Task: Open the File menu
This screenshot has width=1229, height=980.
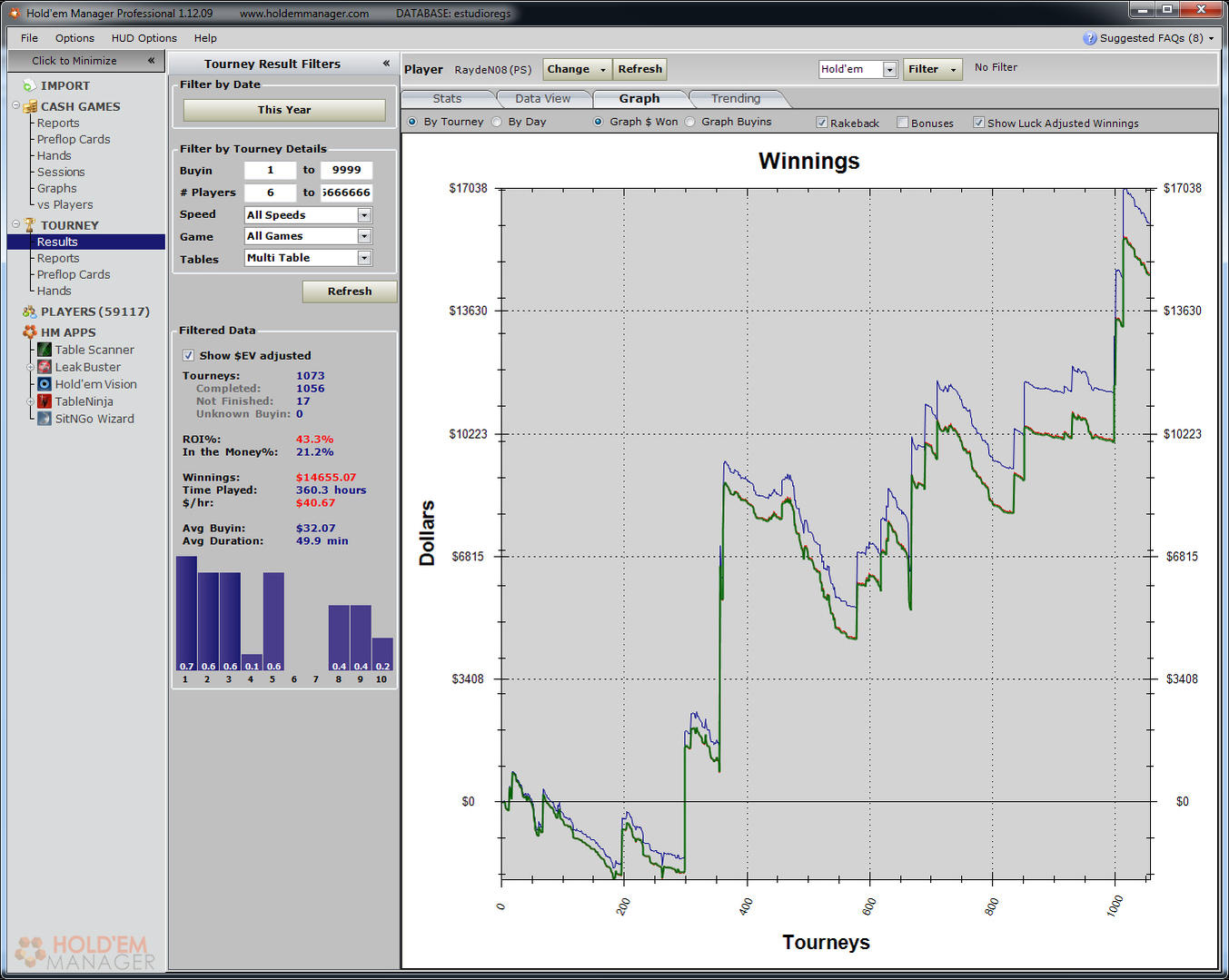Action: point(29,38)
